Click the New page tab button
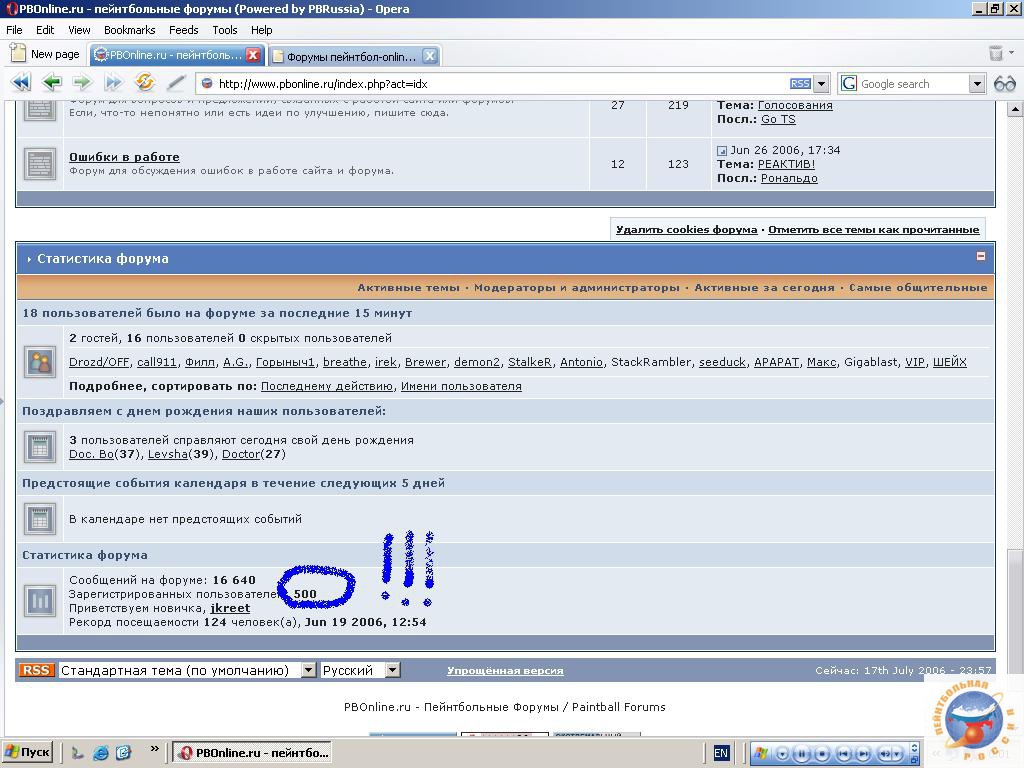1024x768 pixels. coord(46,54)
